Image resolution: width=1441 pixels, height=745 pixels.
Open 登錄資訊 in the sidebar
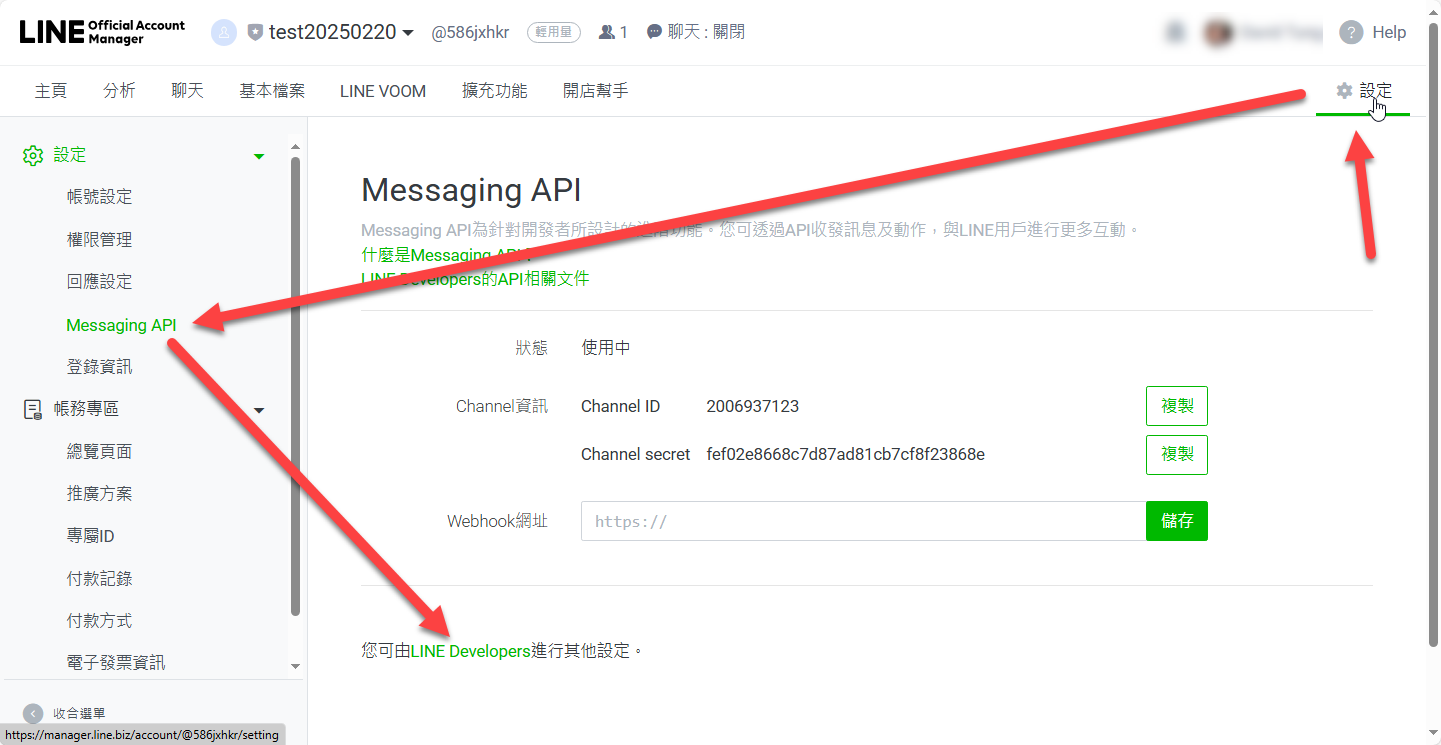point(99,367)
